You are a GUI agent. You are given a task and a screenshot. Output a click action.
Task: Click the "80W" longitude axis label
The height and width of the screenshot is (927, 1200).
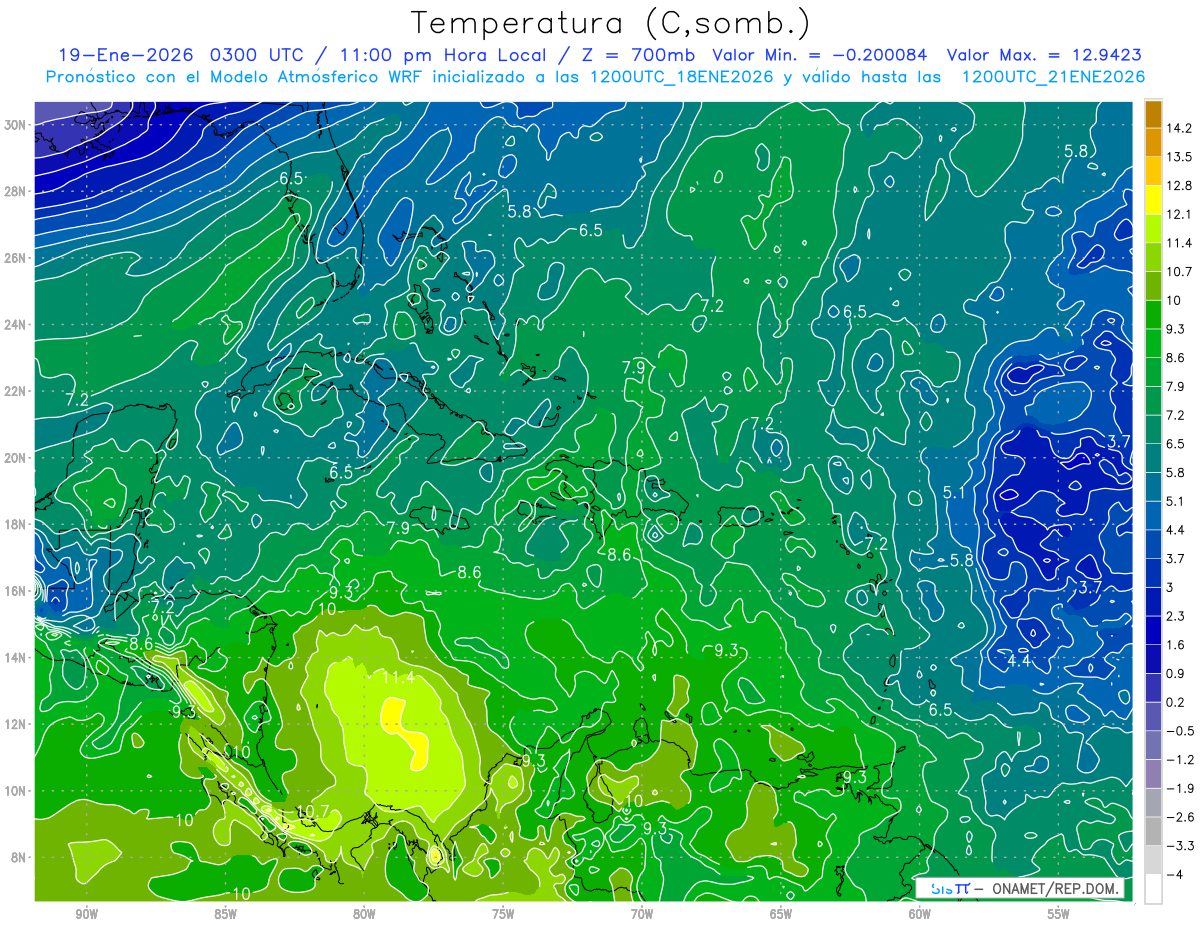point(364,914)
